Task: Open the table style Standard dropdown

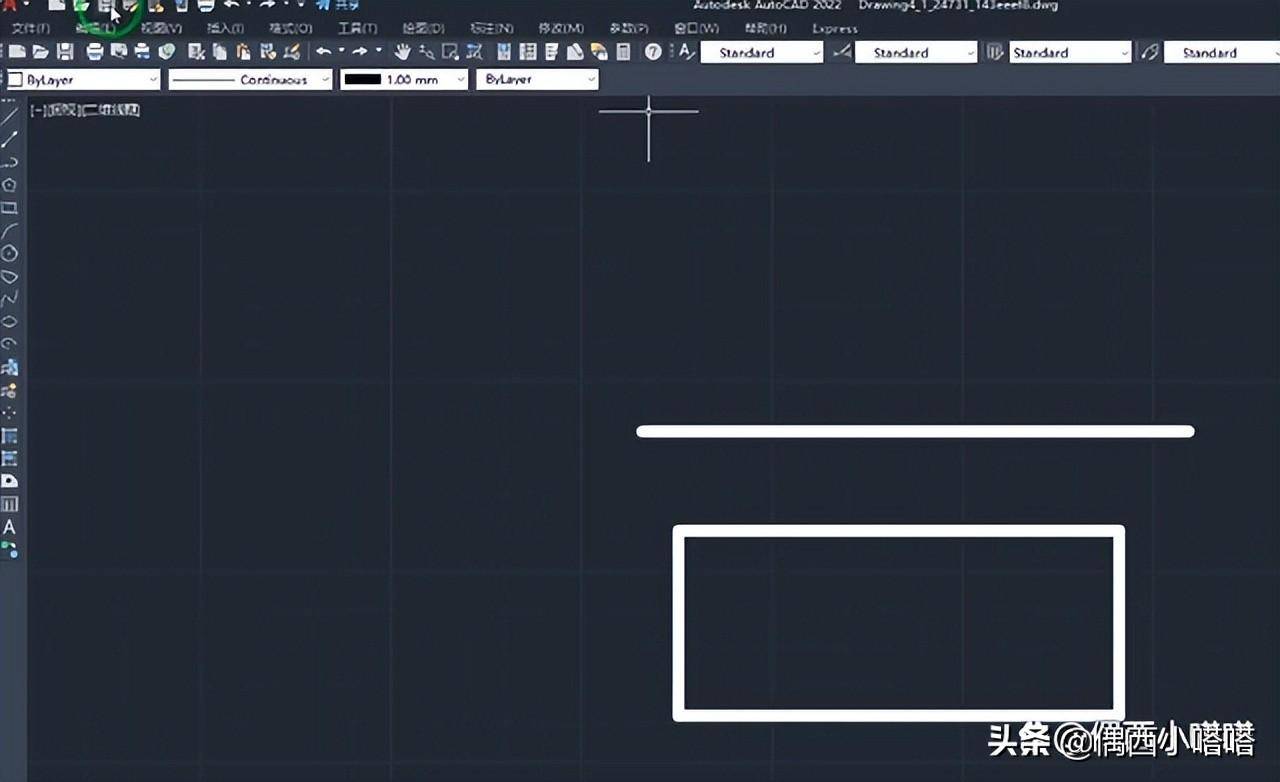Action: (1070, 53)
